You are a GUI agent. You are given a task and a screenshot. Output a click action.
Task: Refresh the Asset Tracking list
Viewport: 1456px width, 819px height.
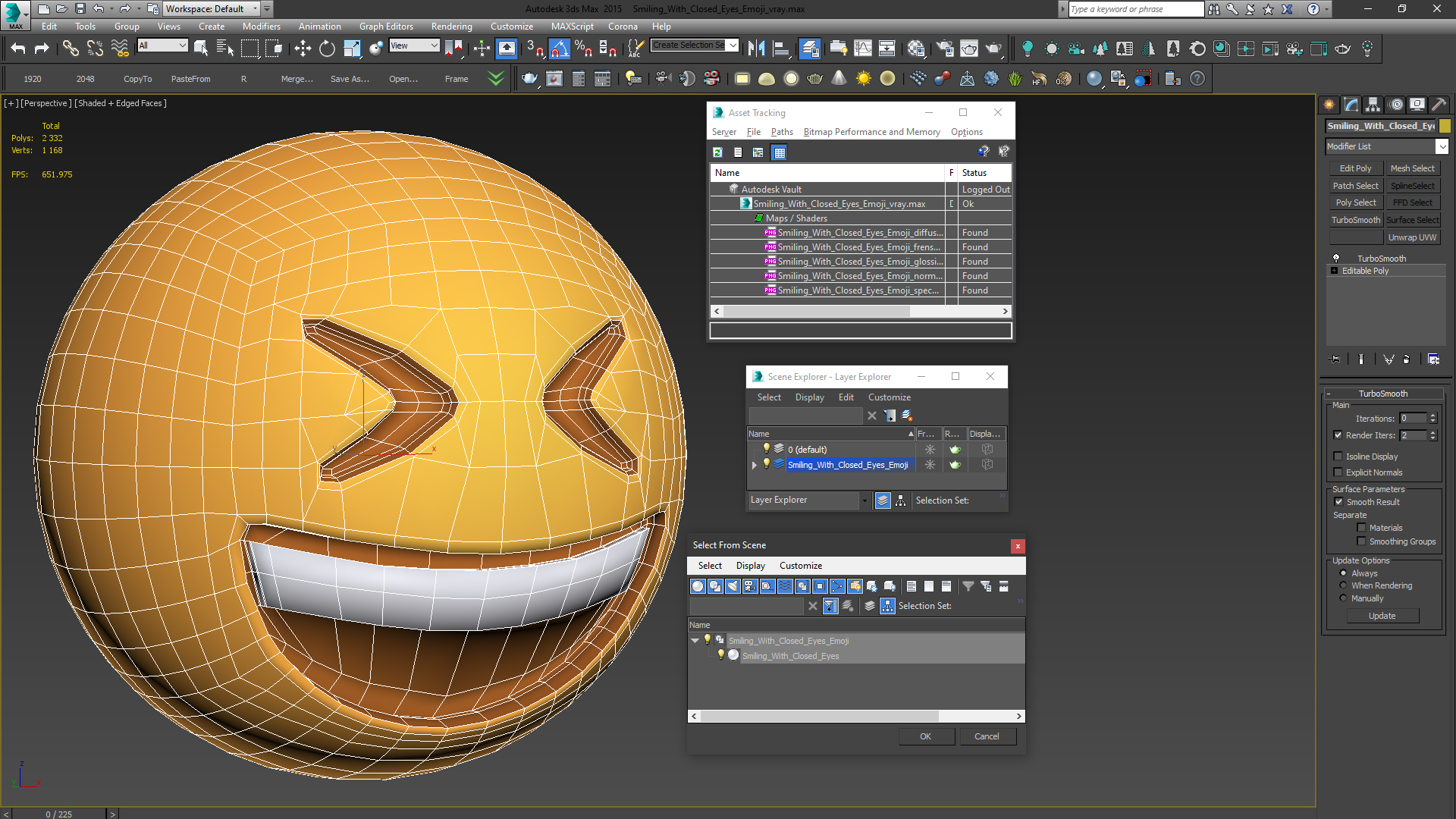tap(717, 152)
